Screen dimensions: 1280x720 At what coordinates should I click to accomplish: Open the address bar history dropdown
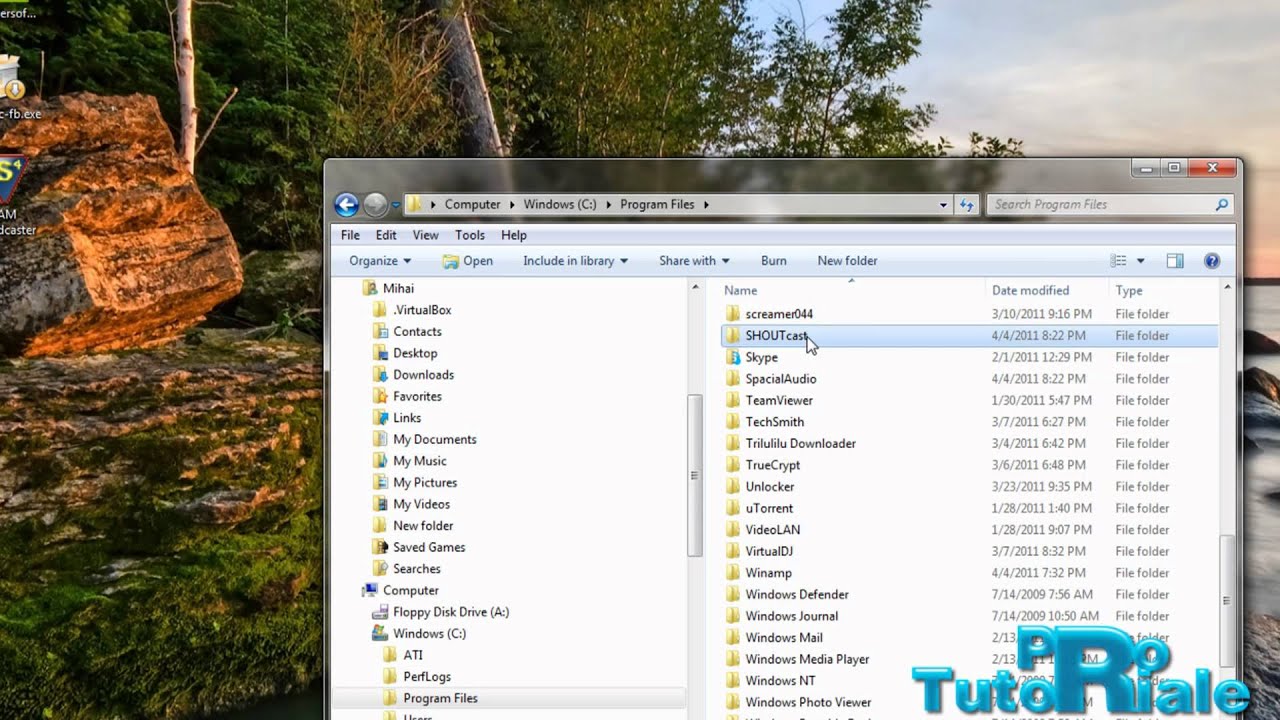[943, 205]
